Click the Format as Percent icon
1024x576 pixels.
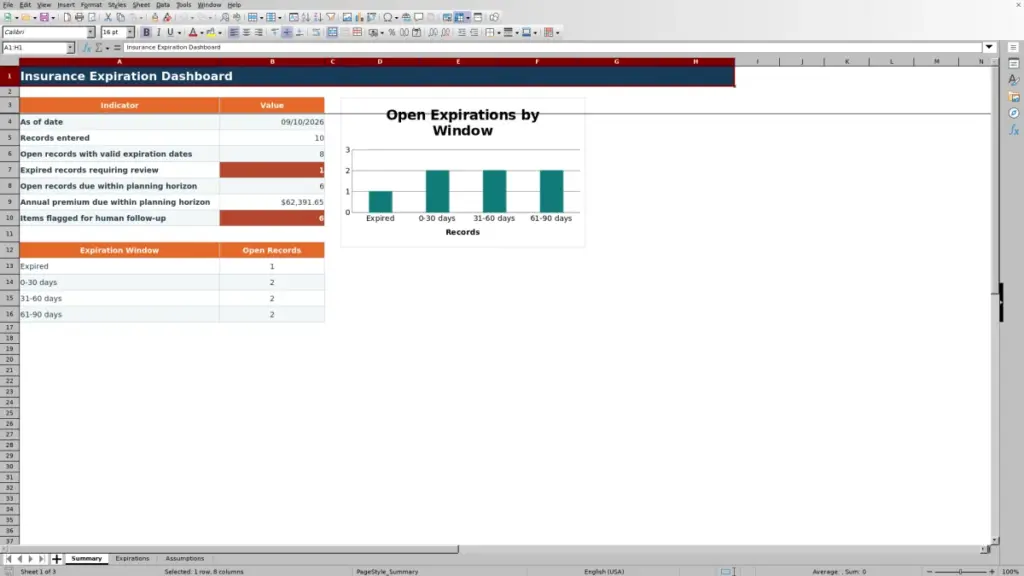point(392,33)
